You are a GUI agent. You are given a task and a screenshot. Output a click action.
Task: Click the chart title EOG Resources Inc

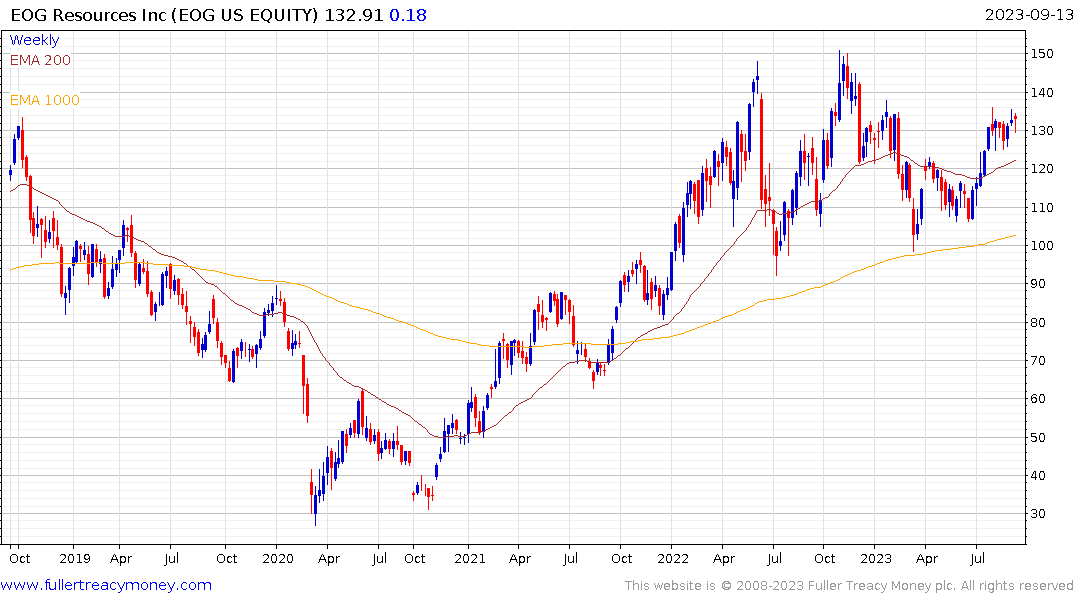pos(88,15)
